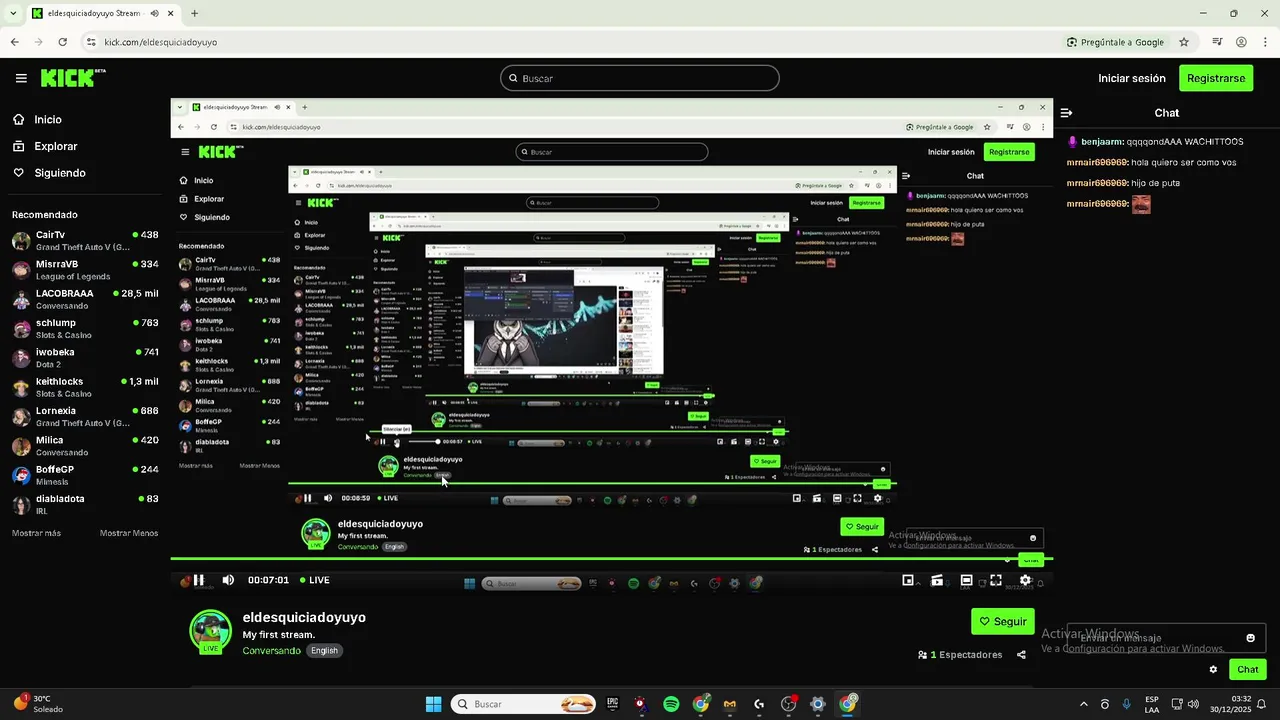1280x720 pixels.
Task: Click eldesquiciadoyuyo channel name
Action: [304, 617]
